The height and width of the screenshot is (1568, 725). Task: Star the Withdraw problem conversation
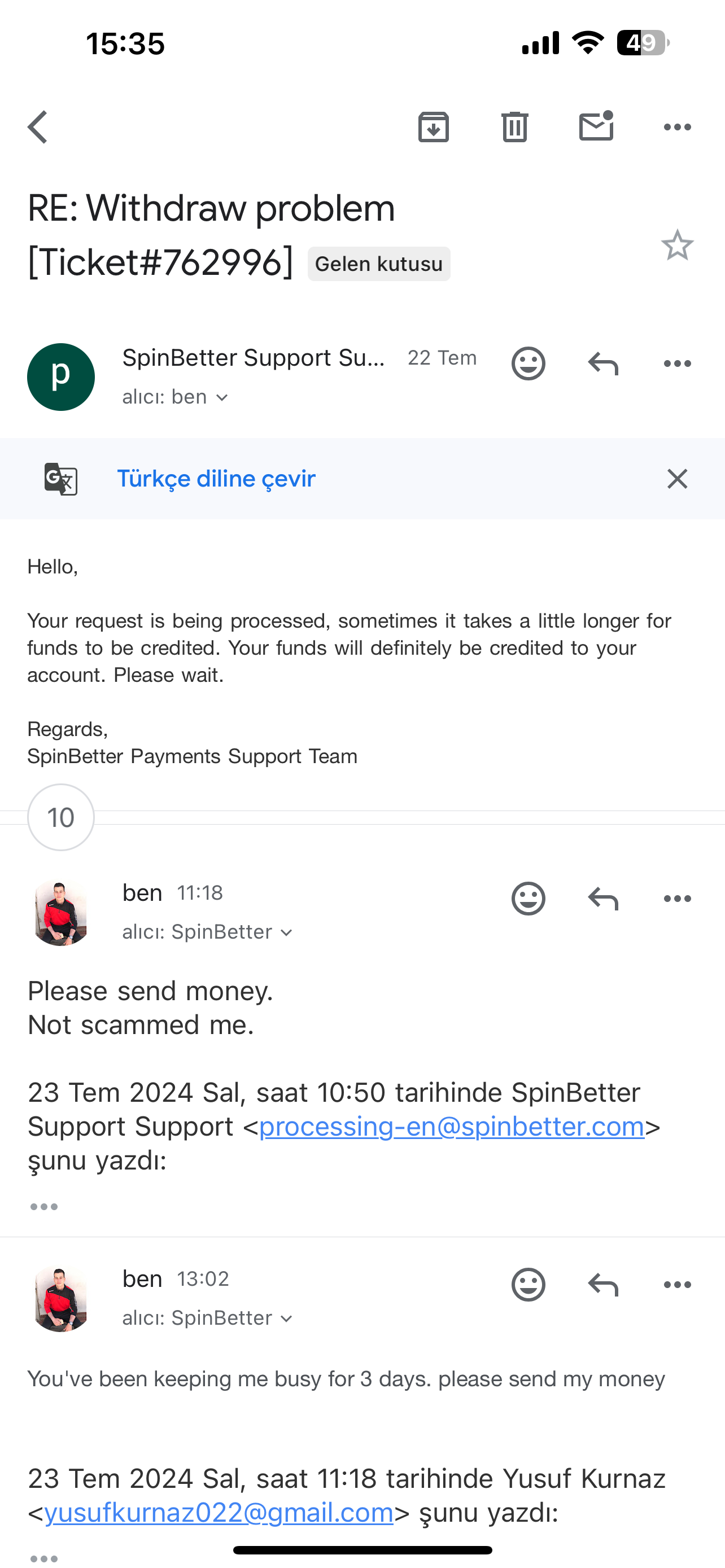coord(677,246)
